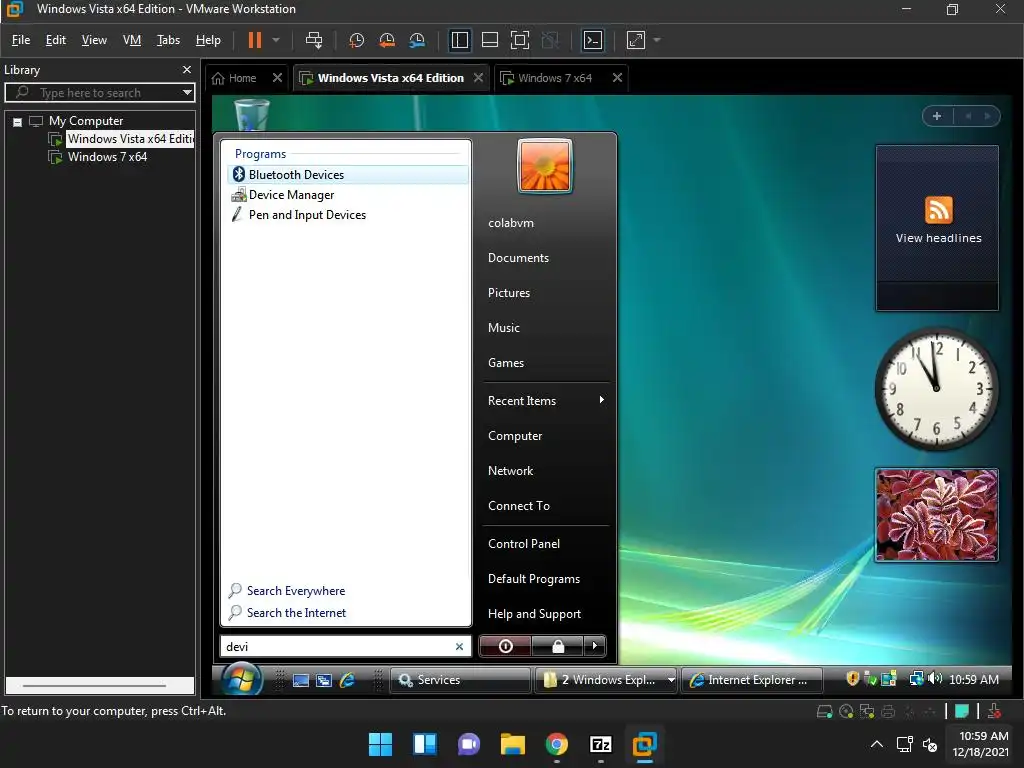Open the Tabs menu
The height and width of the screenshot is (768, 1024).
[x=168, y=40]
